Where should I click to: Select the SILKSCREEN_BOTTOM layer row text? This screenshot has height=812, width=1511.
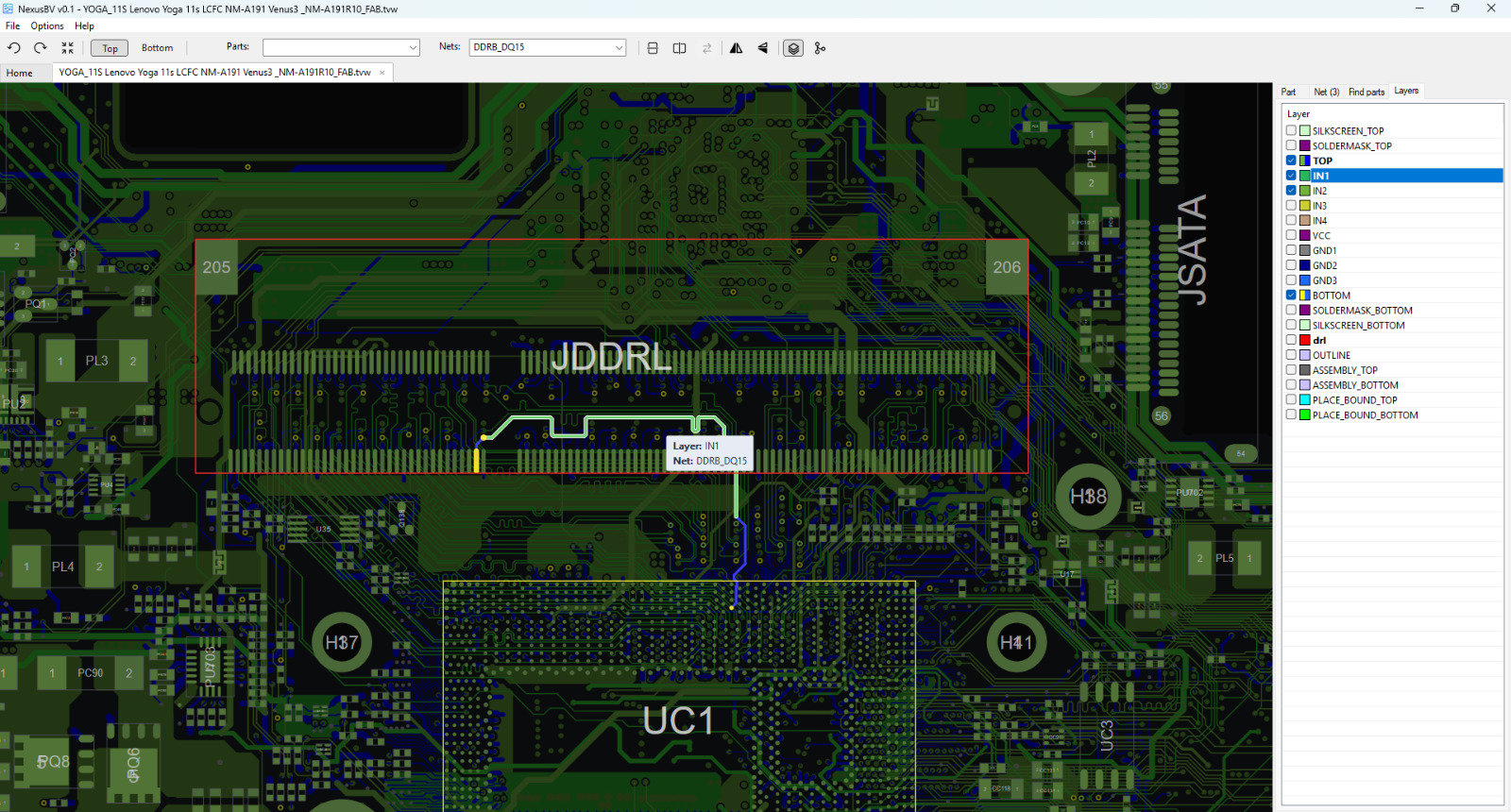point(1358,326)
